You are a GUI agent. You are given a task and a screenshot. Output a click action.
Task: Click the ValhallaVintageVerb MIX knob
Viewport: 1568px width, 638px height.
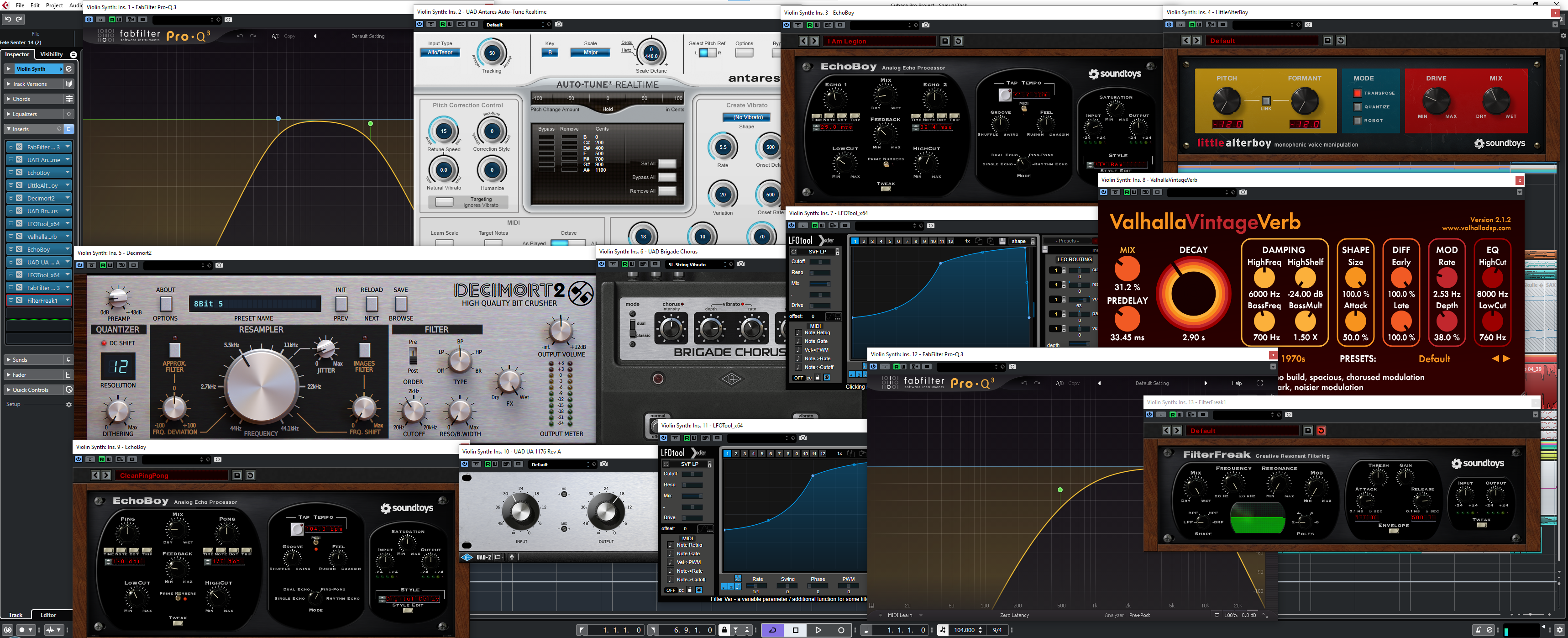pyautogui.click(x=1127, y=269)
